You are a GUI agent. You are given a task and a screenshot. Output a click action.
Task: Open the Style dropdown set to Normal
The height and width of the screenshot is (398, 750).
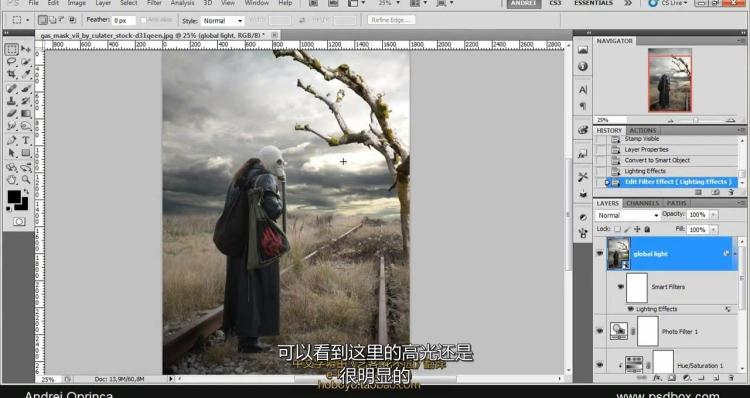pyautogui.click(x=222, y=21)
